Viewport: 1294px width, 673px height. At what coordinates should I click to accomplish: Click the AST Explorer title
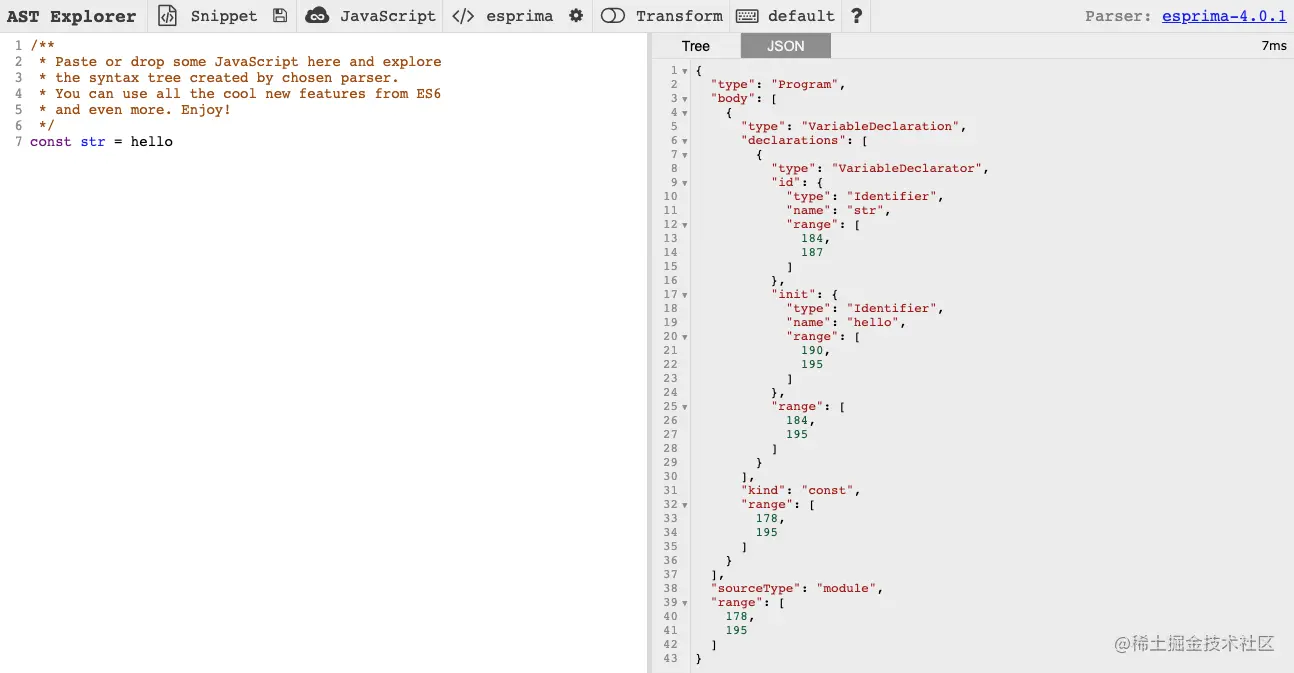pos(72,16)
